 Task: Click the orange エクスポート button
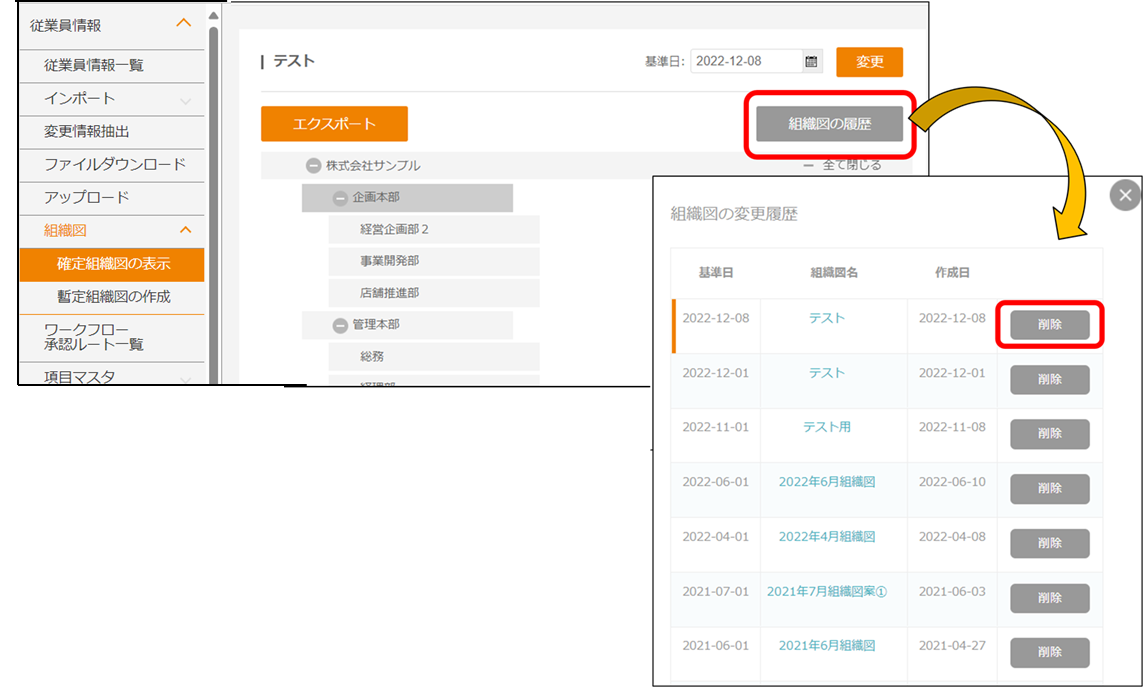(x=334, y=124)
